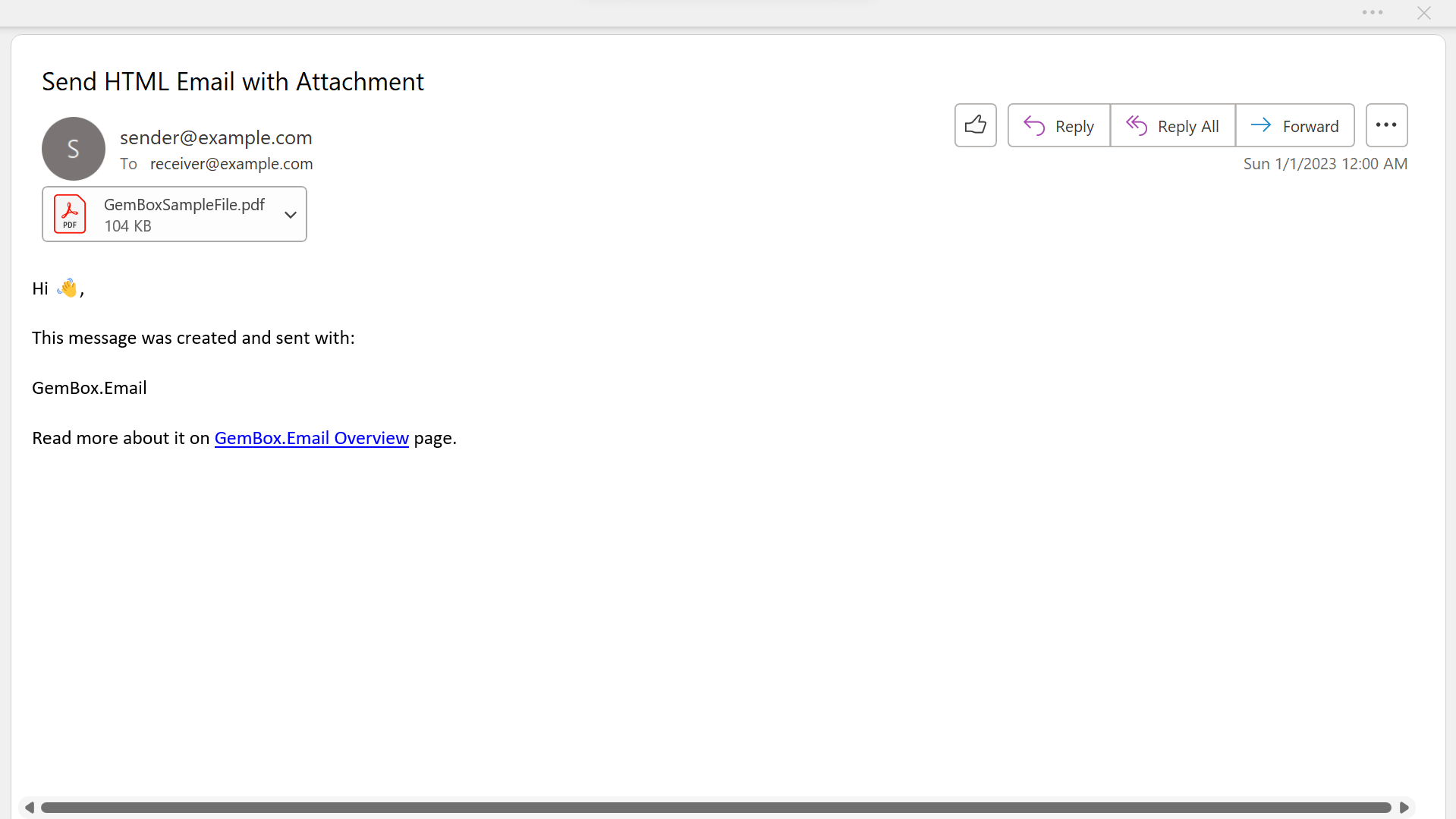Click the right scroll arrow
The width and height of the screenshot is (1456, 819).
coord(1404,808)
